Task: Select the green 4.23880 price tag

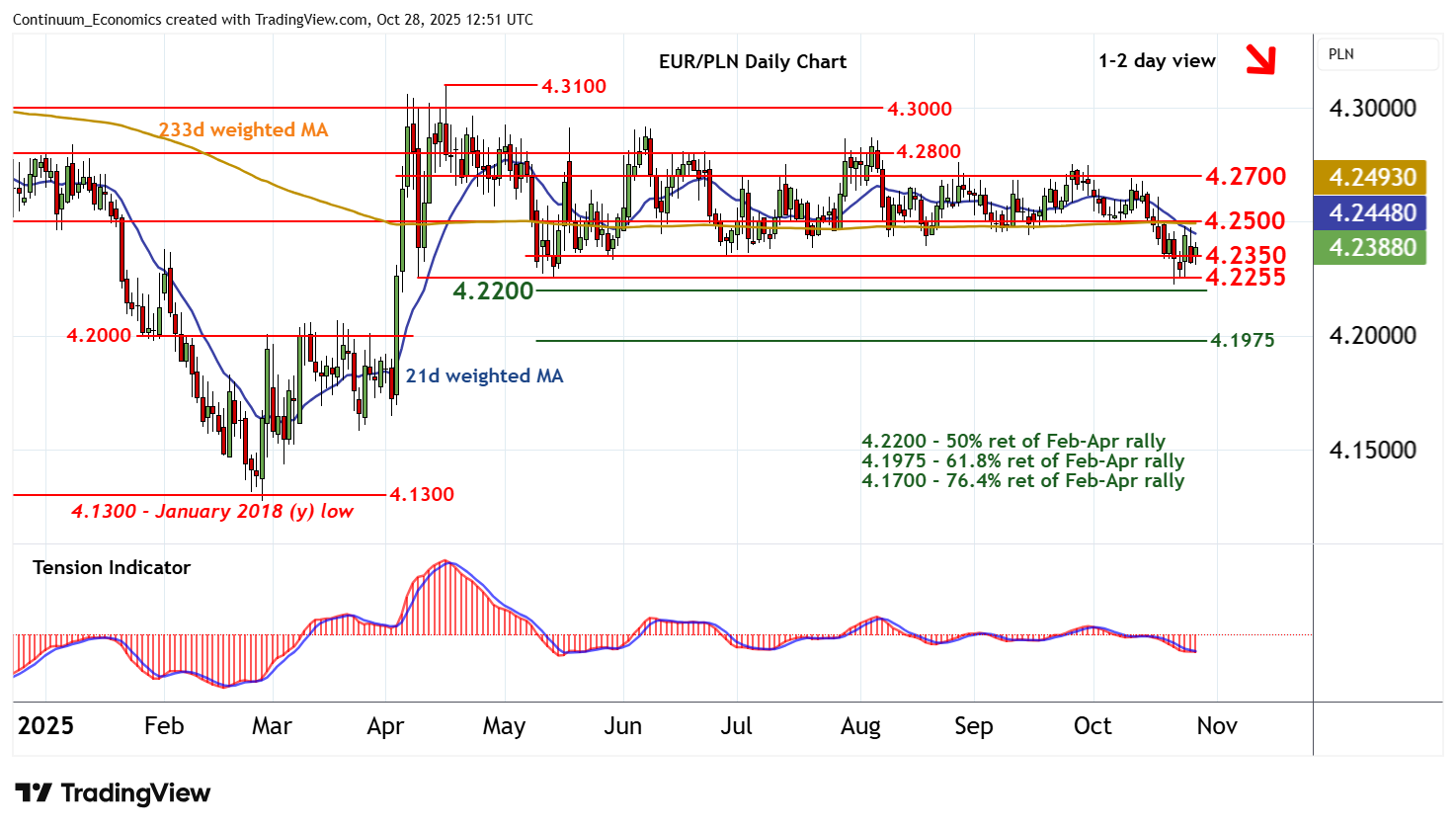Action: point(1371,248)
